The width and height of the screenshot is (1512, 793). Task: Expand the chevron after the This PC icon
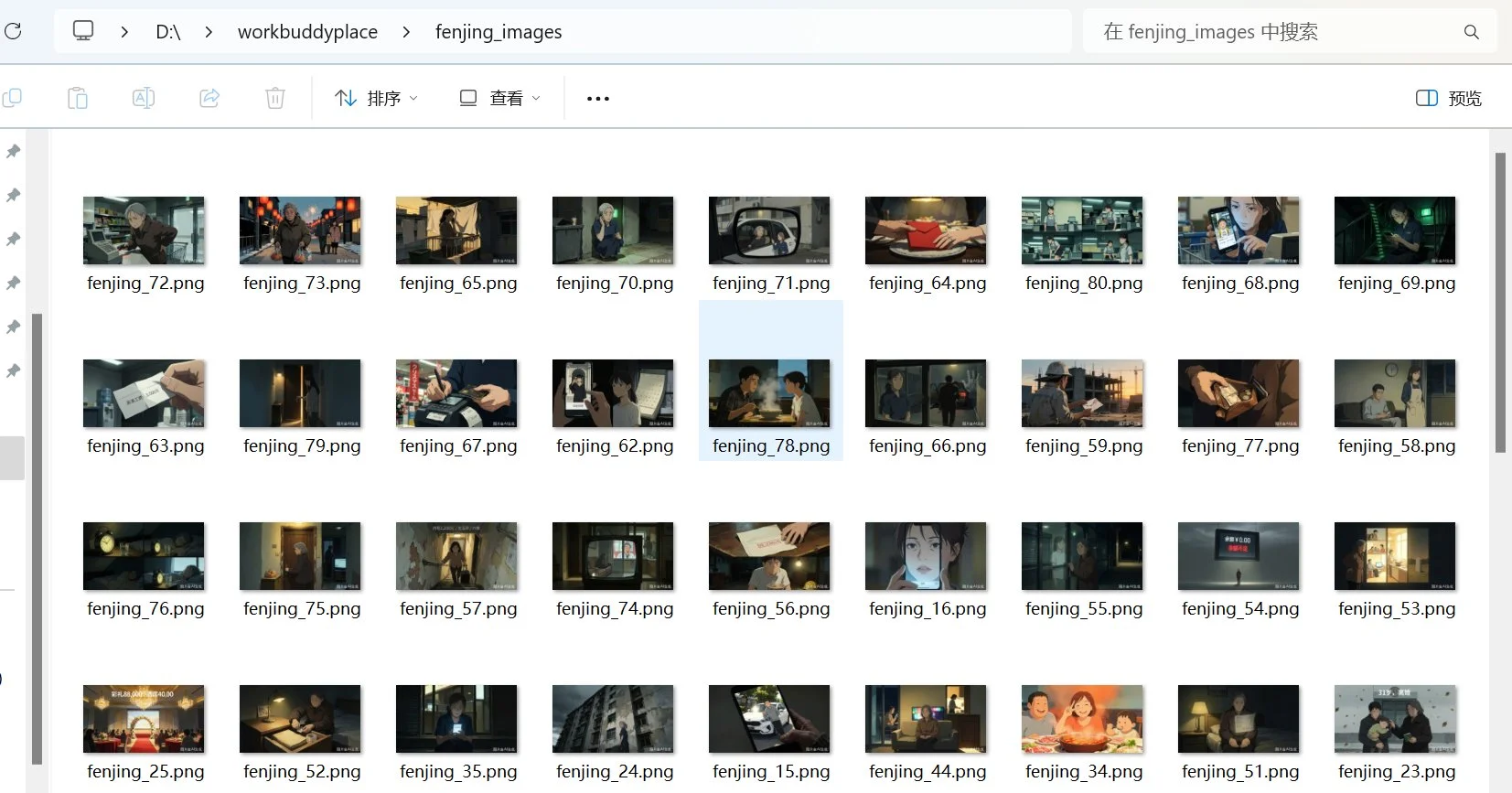point(124,32)
